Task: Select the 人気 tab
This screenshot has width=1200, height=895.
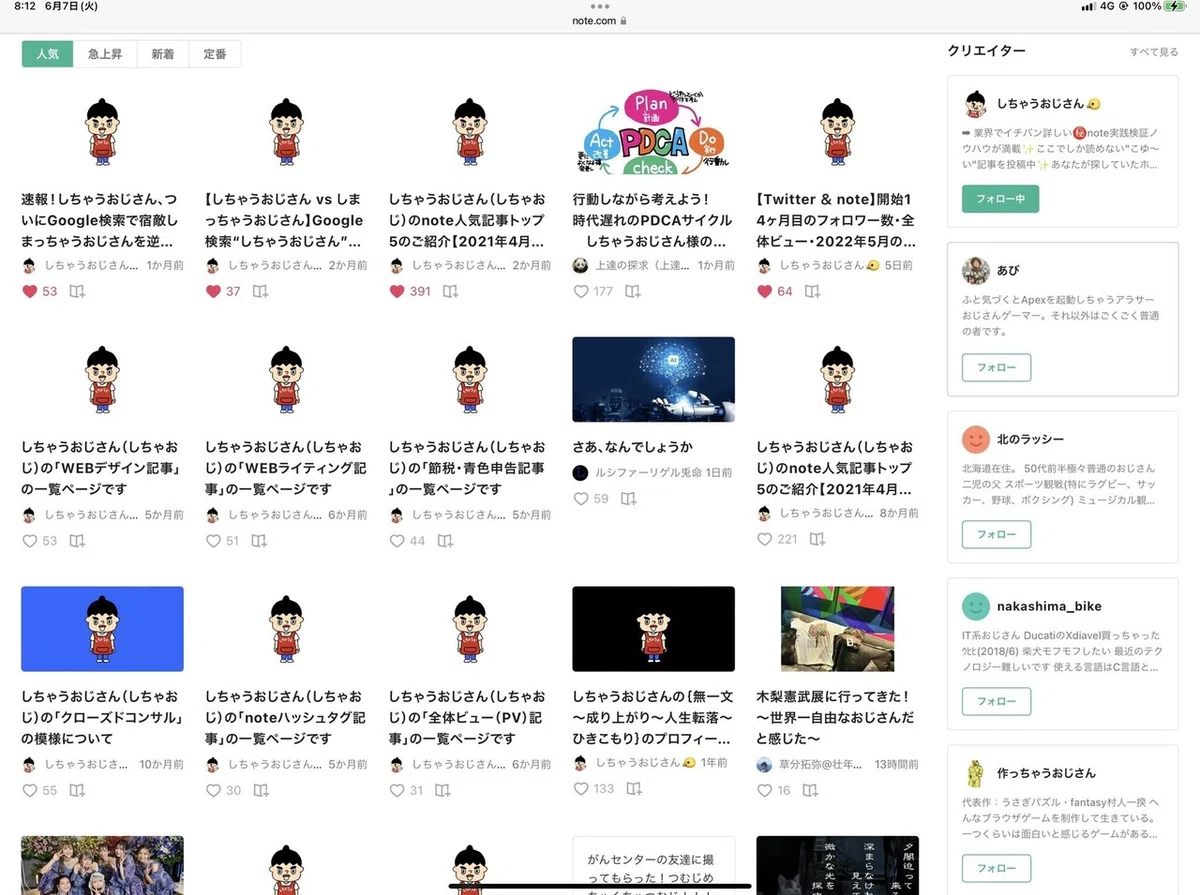Action: tap(47, 54)
